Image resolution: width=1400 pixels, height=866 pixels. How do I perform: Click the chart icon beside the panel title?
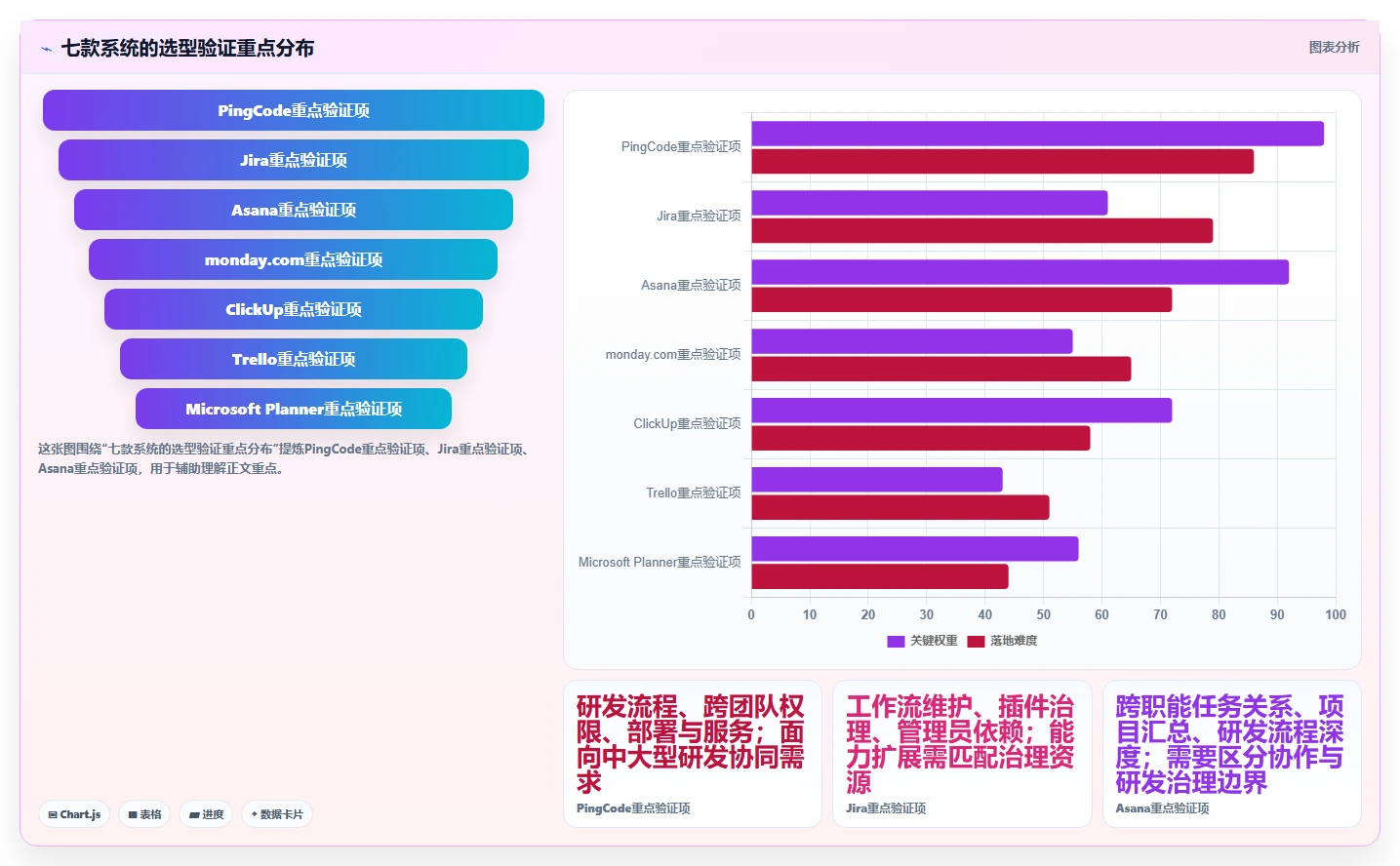tap(46, 49)
